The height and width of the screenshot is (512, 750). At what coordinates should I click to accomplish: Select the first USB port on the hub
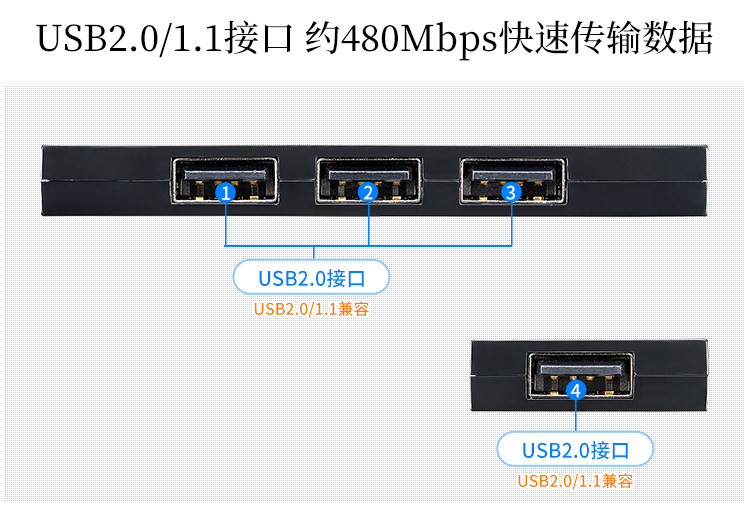(224, 181)
